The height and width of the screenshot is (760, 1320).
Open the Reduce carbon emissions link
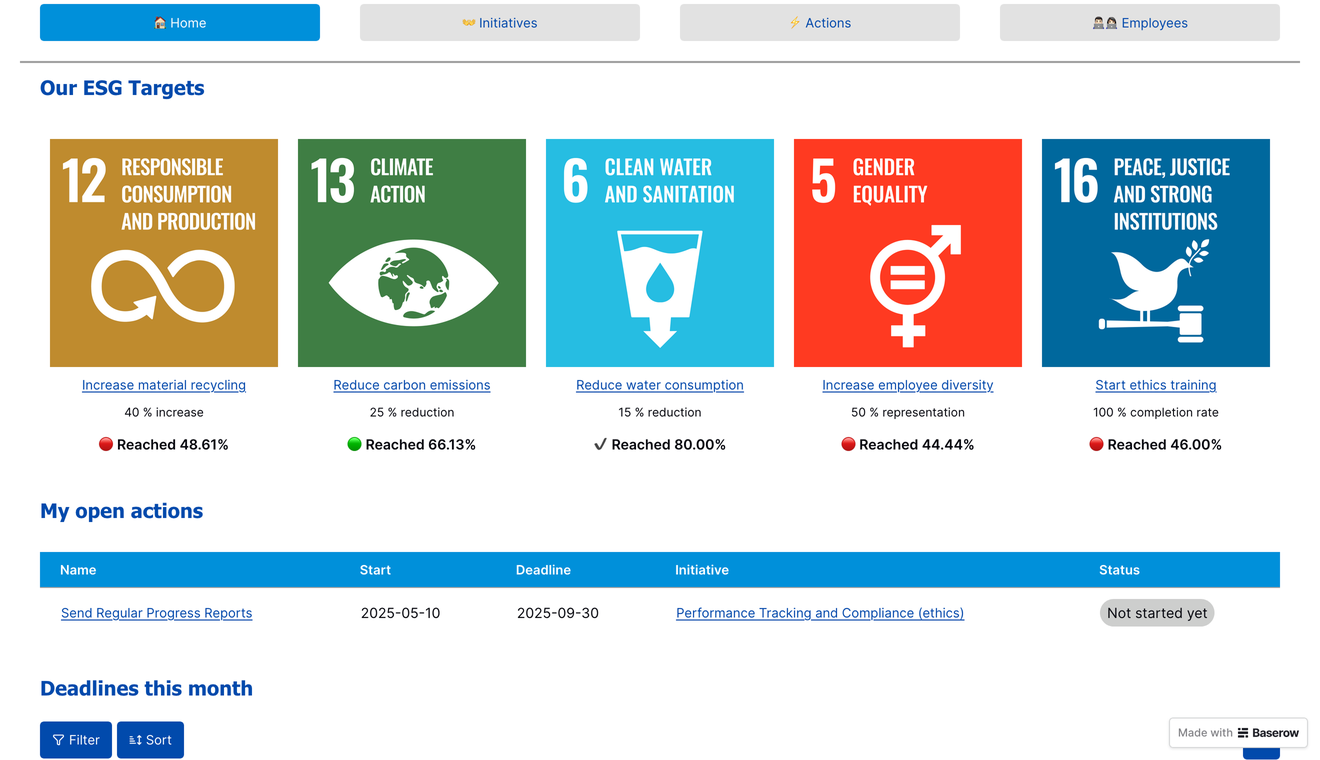click(412, 385)
